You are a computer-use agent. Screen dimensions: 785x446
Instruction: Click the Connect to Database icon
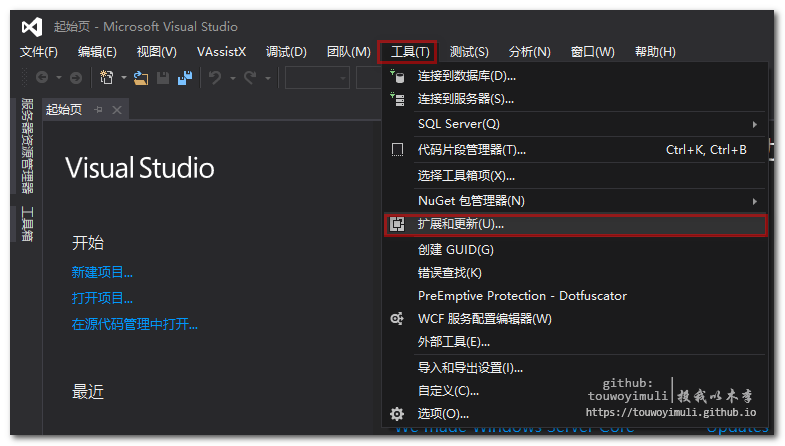coord(397,76)
